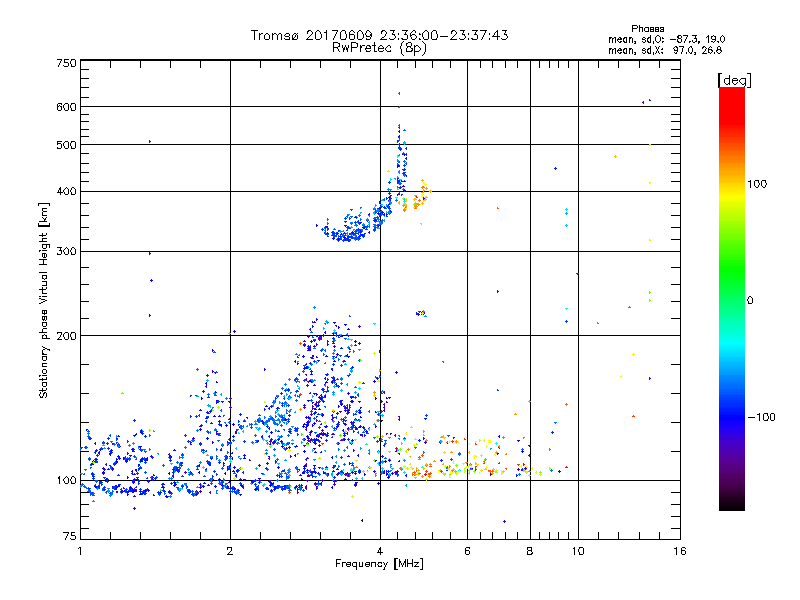Image resolution: width=800 pixels, height=600 pixels.
Task: Click the colorbar tick label "0"
Action: (750, 301)
